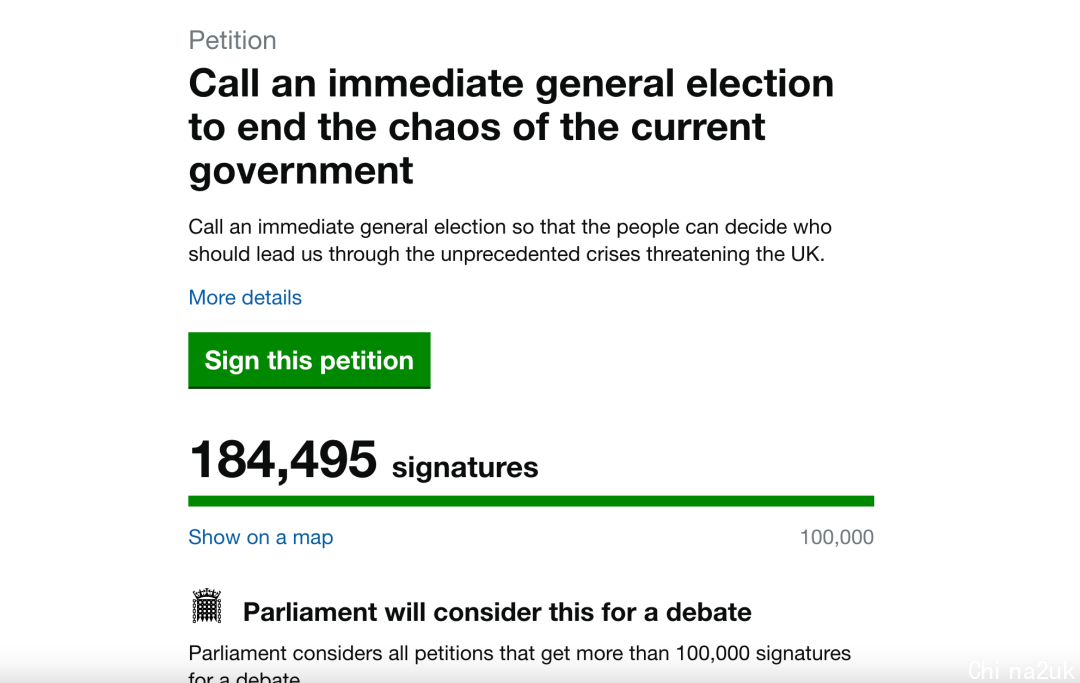Screen dimensions: 1080x683
Task: Click the green signature progress bar
Action: tap(531, 501)
